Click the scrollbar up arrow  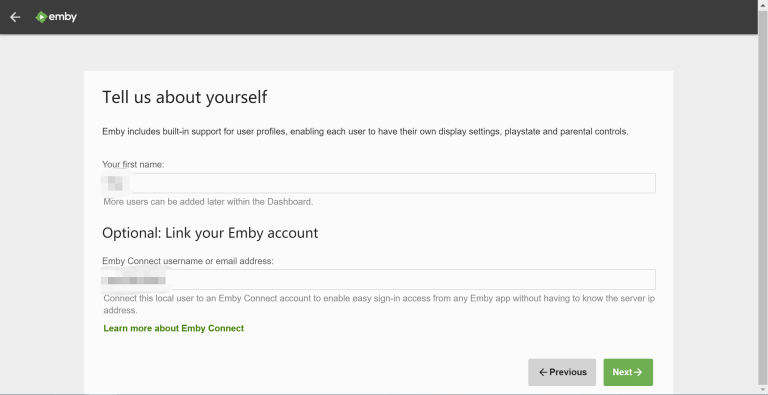pyautogui.click(x=763, y=4)
